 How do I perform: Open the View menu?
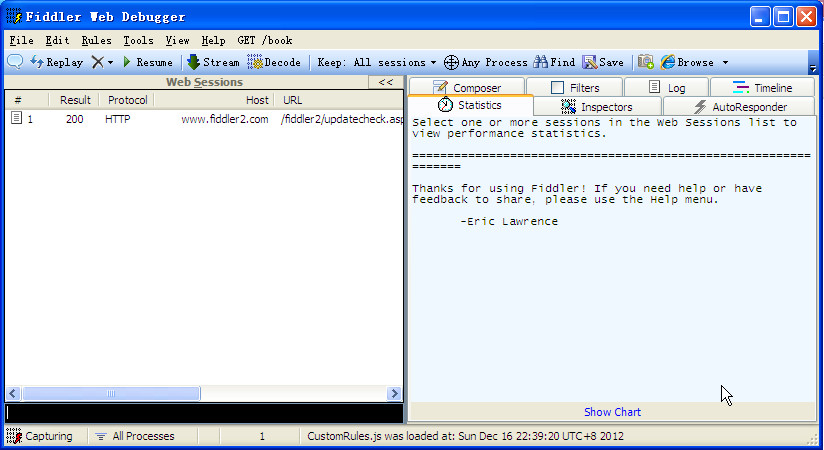(x=177, y=40)
